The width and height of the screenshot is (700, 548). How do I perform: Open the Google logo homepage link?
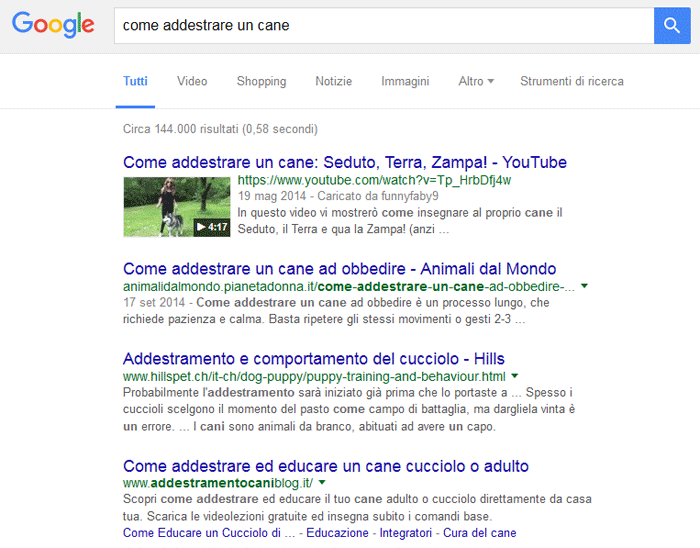pos(53,25)
